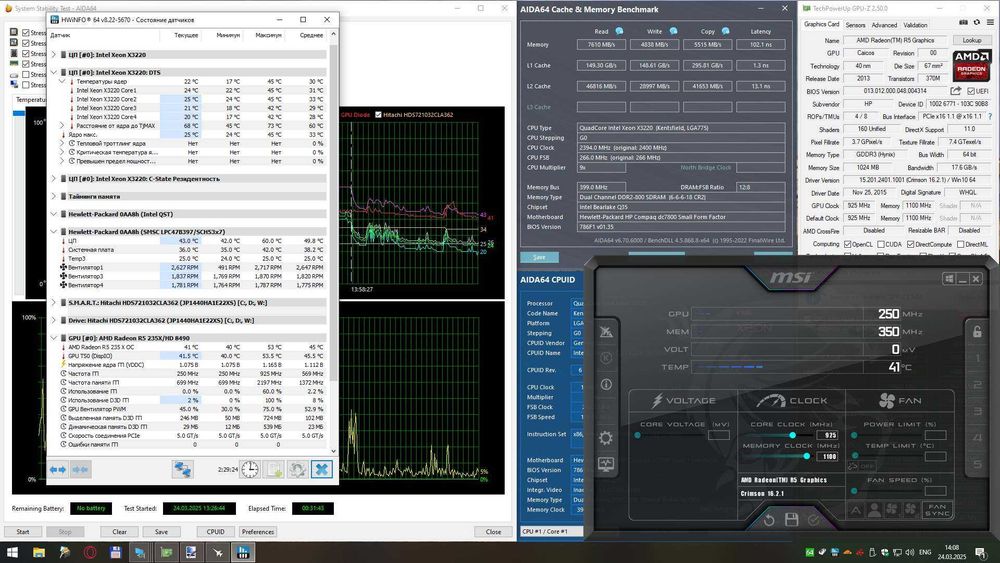Viewport: 1000px width, 563px height.
Task: Click HWiNFO clock reset timer icon
Action: tap(250, 470)
